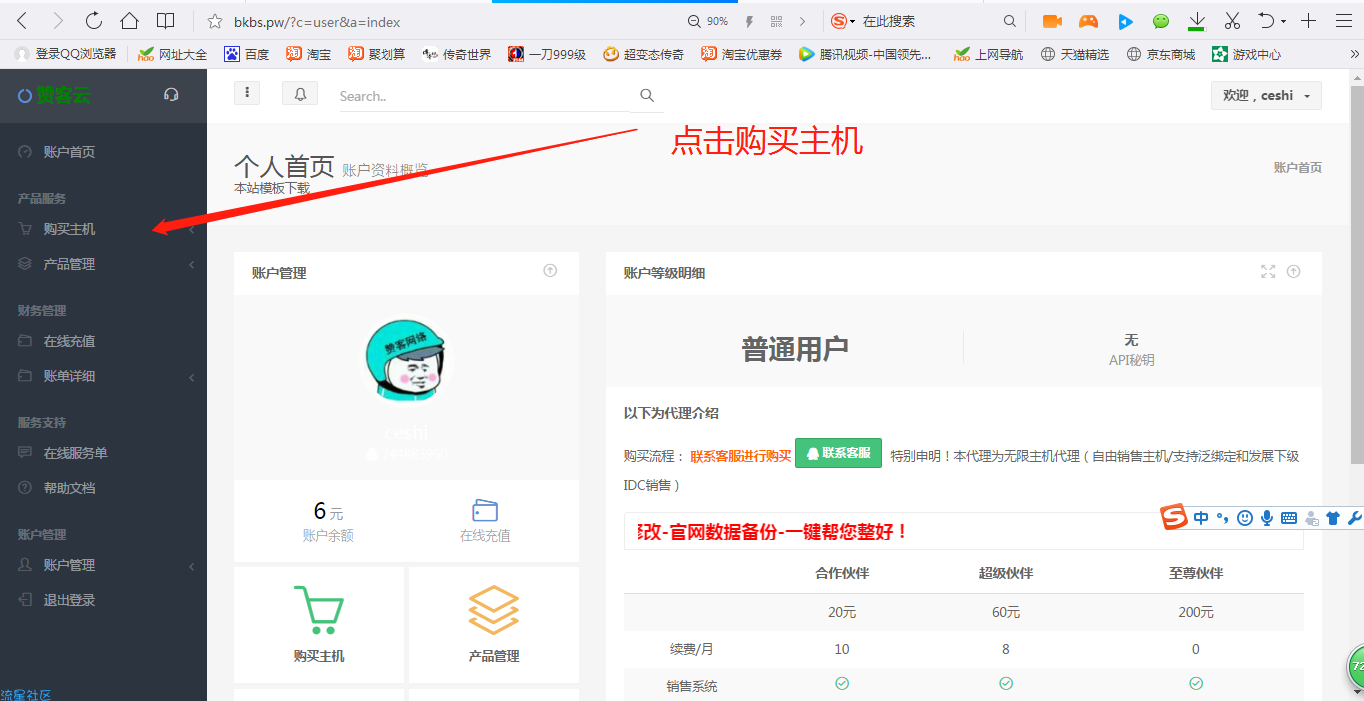Expand 账户管理 submenu in sidebar
Screen dimensions: 1364x701
tap(191, 566)
